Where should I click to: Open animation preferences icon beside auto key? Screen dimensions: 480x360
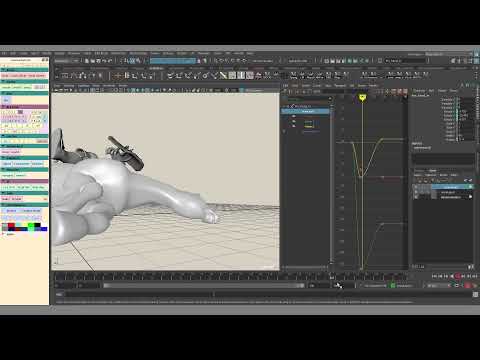pos(475,286)
